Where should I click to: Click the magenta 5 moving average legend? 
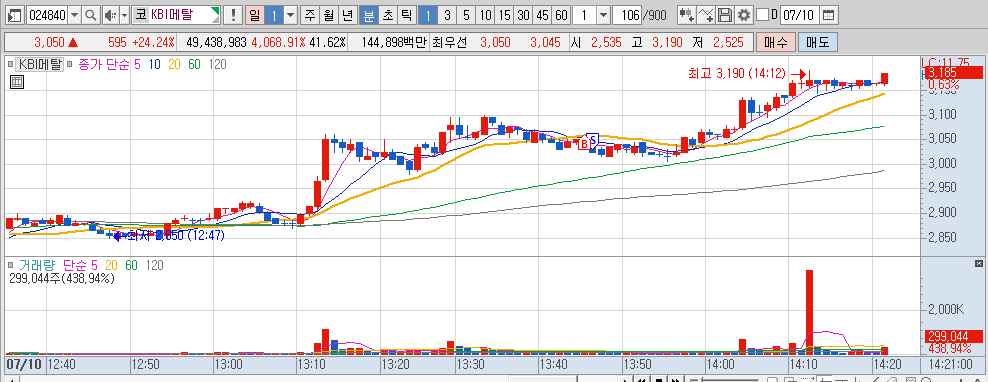(137, 63)
